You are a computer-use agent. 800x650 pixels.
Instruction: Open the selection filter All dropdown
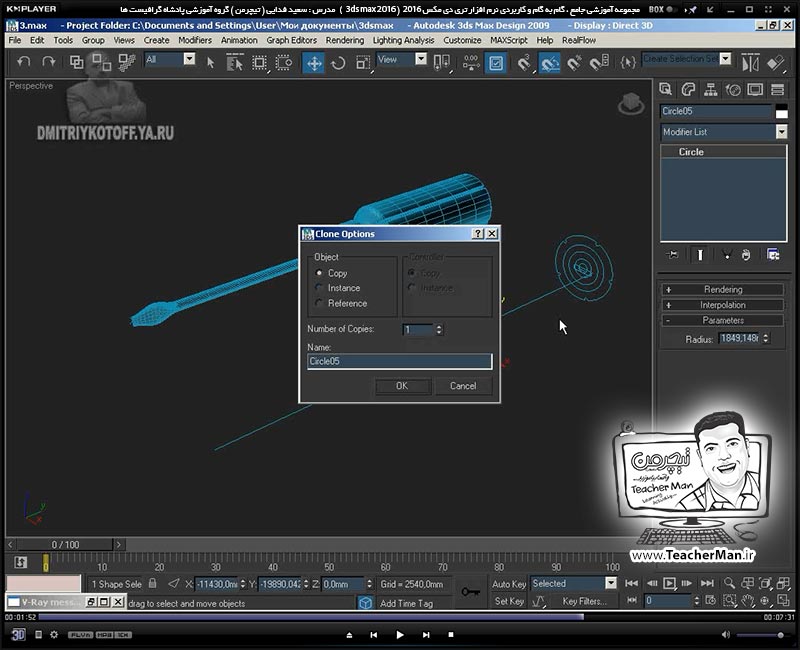(x=189, y=59)
